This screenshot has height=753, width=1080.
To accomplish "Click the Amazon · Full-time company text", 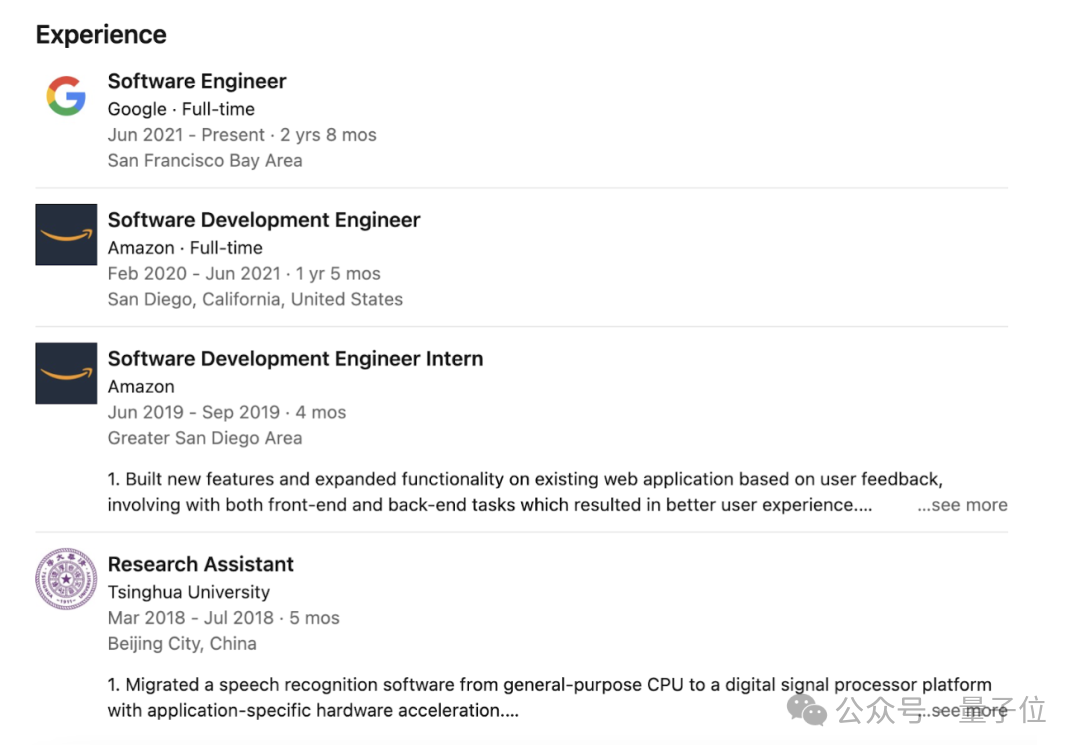I will click(185, 248).
